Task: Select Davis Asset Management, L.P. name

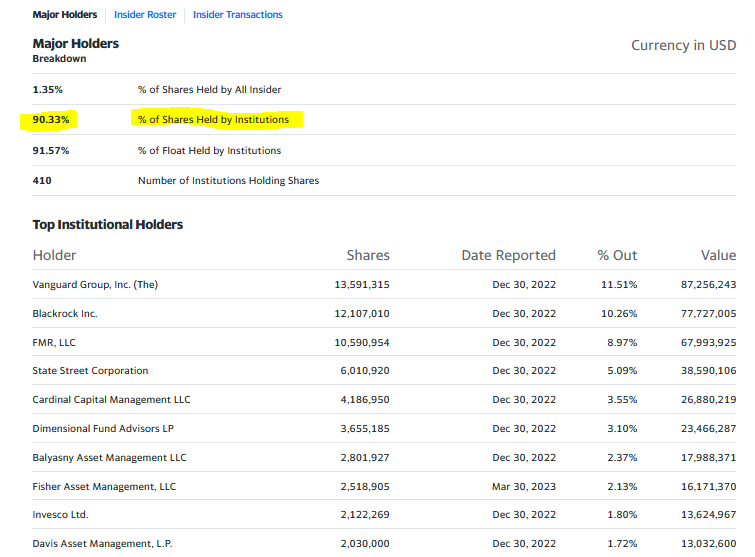Action: 102,544
